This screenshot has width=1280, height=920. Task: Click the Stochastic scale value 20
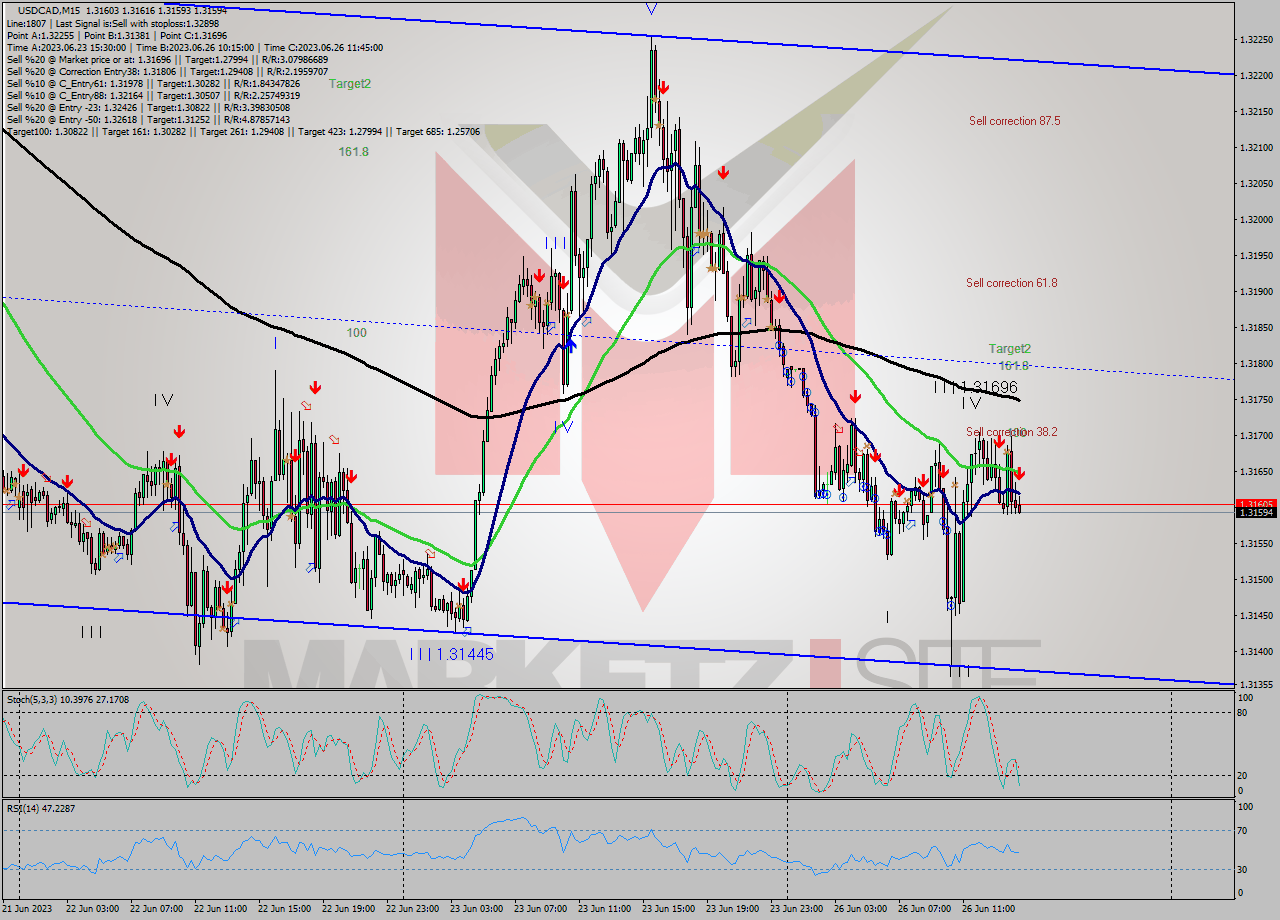click(x=1244, y=775)
